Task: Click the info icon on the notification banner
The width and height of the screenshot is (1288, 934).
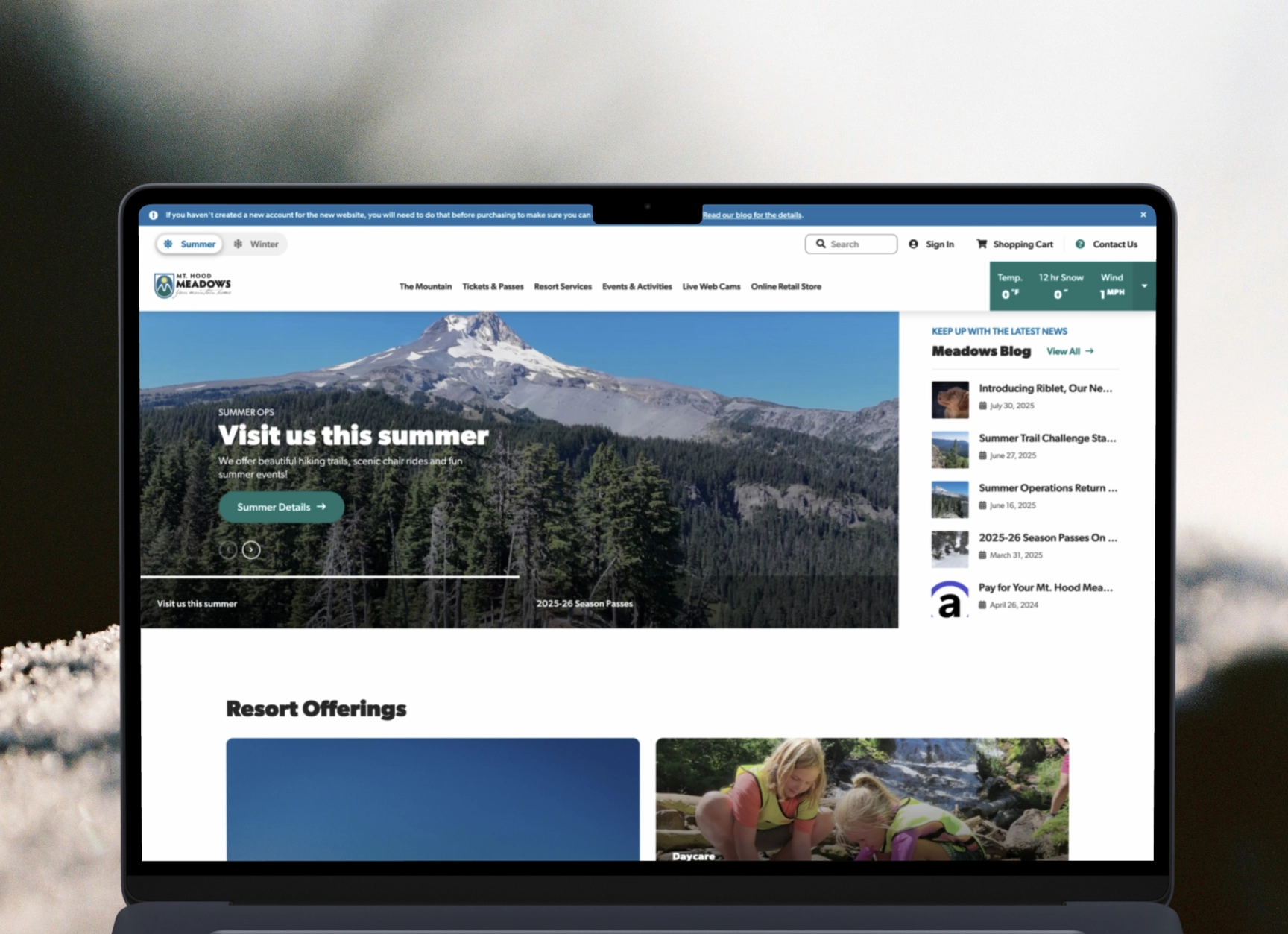Action: pyautogui.click(x=153, y=215)
